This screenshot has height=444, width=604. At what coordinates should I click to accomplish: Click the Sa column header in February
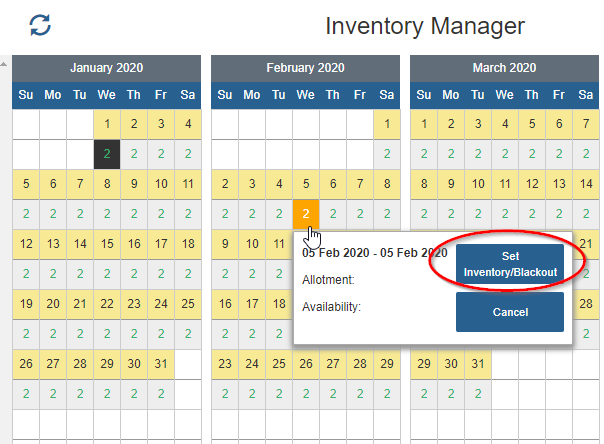(x=386, y=95)
